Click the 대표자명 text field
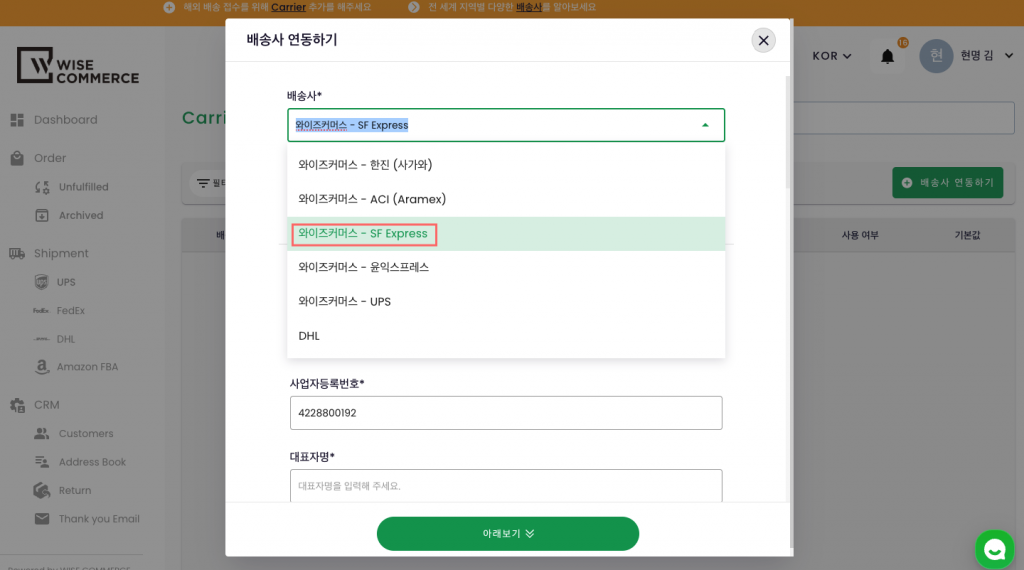 click(x=505, y=486)
